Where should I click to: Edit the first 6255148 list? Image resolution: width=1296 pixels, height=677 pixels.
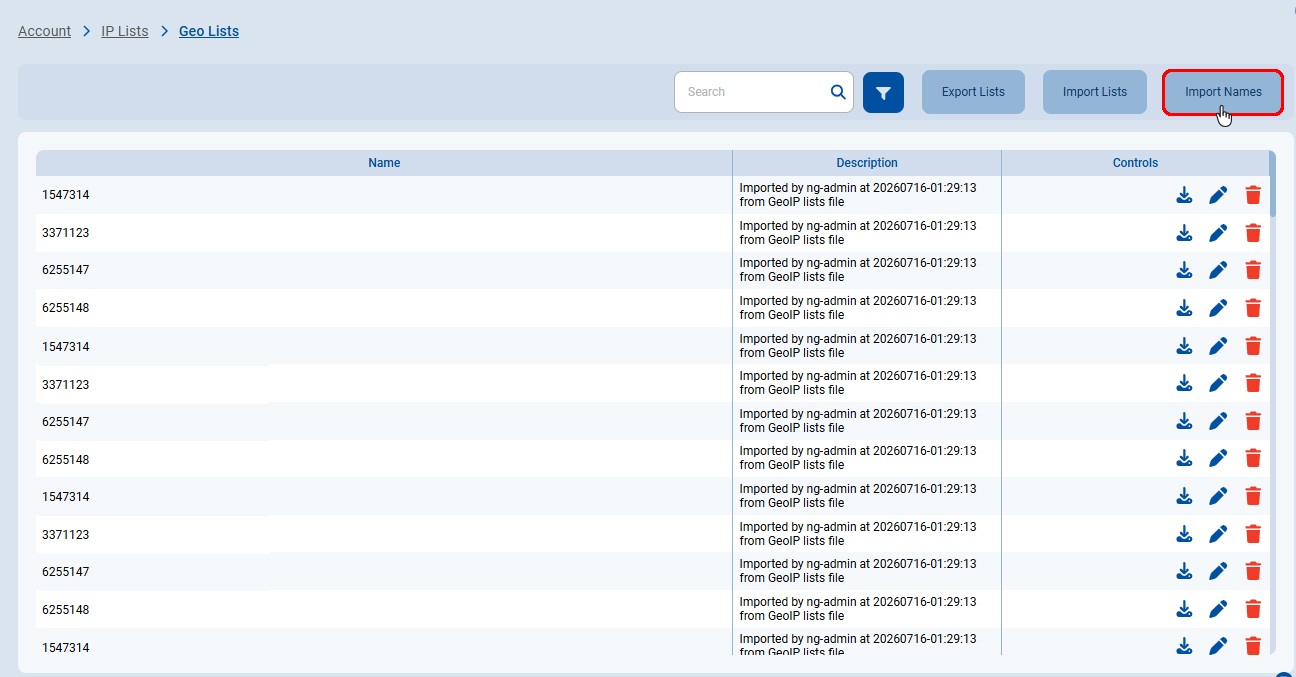(x=1218, y=308)
